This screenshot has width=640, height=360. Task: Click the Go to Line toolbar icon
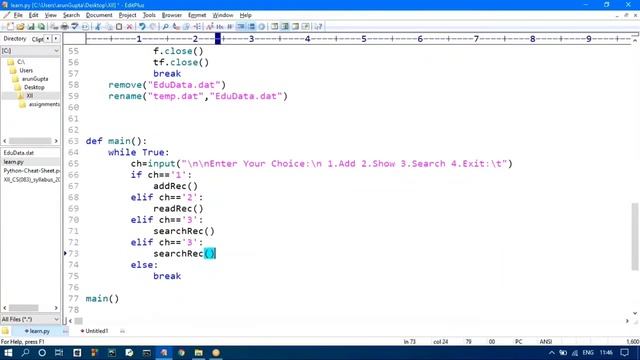197,27
